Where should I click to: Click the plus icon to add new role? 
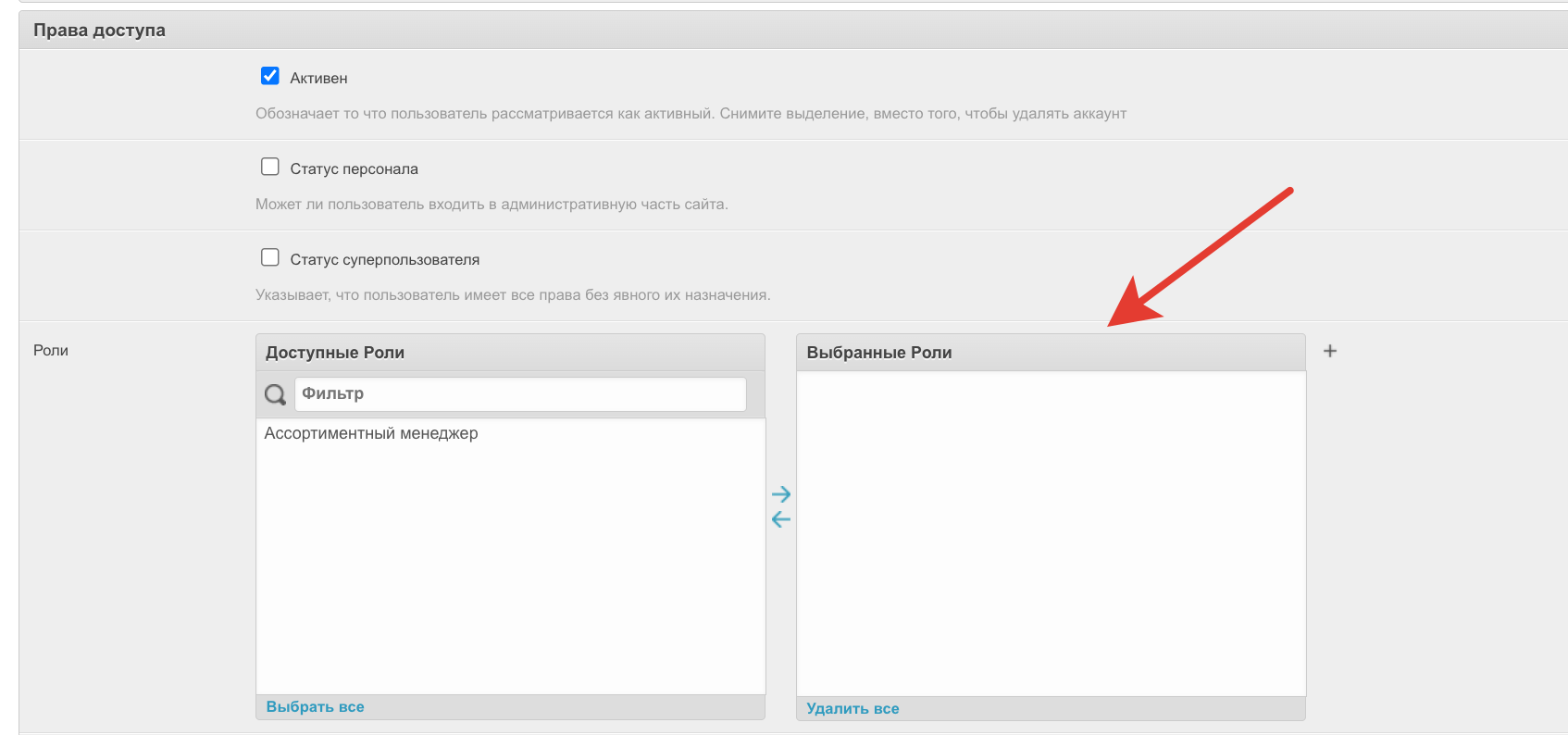pyautogui.click(x=1330, y=351)
